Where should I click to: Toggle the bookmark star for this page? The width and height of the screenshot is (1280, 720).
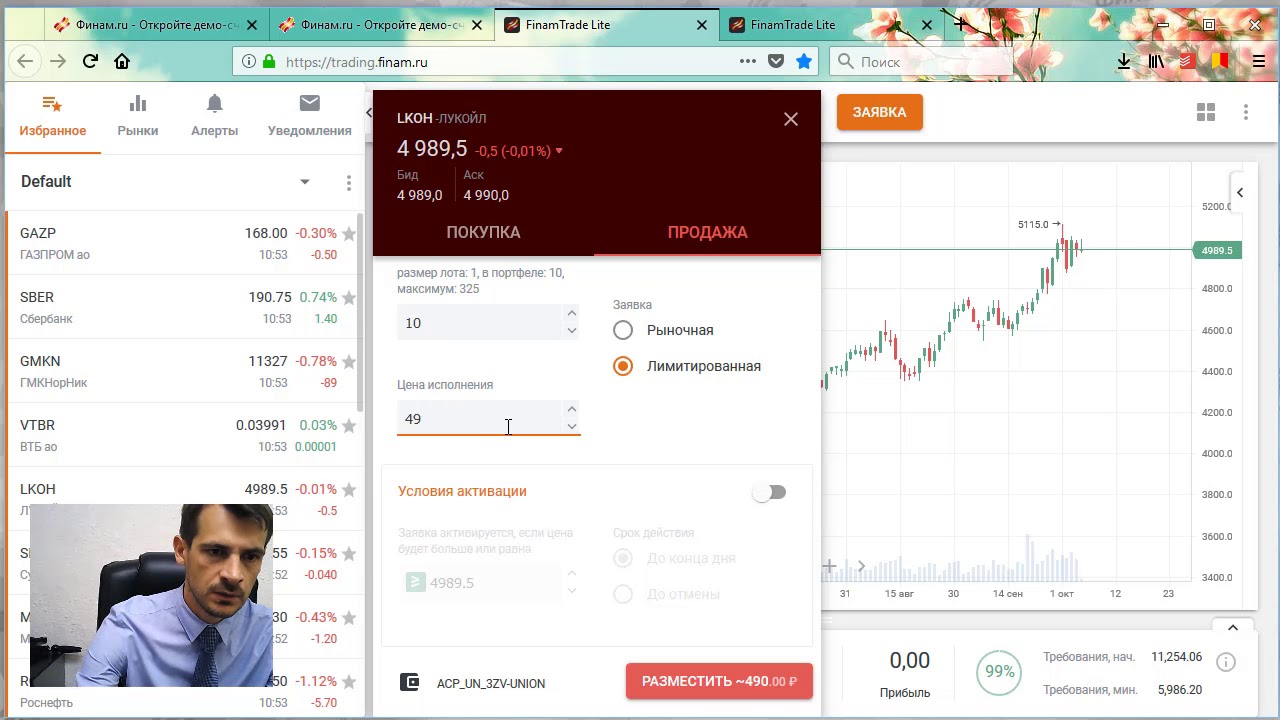click(x=804, y=61)
